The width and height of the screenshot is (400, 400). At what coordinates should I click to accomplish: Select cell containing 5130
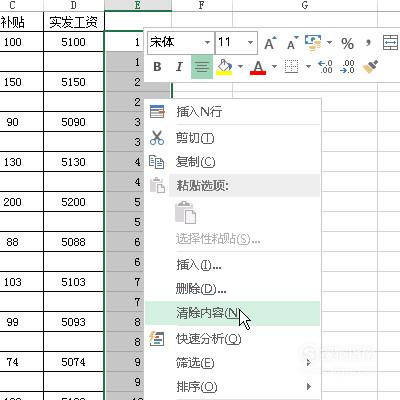[x=74, y=162]
